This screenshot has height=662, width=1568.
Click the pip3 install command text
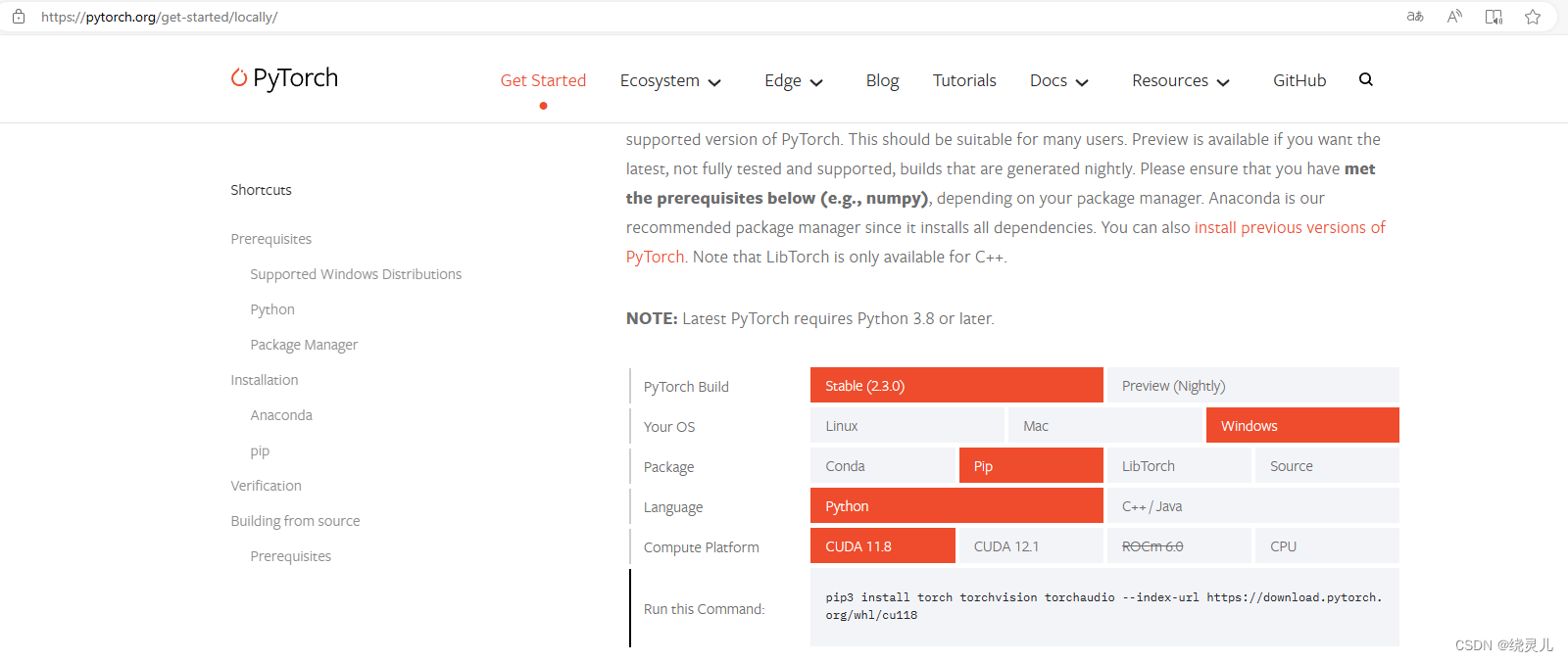pyautogui.click(x=1103, y=606)
